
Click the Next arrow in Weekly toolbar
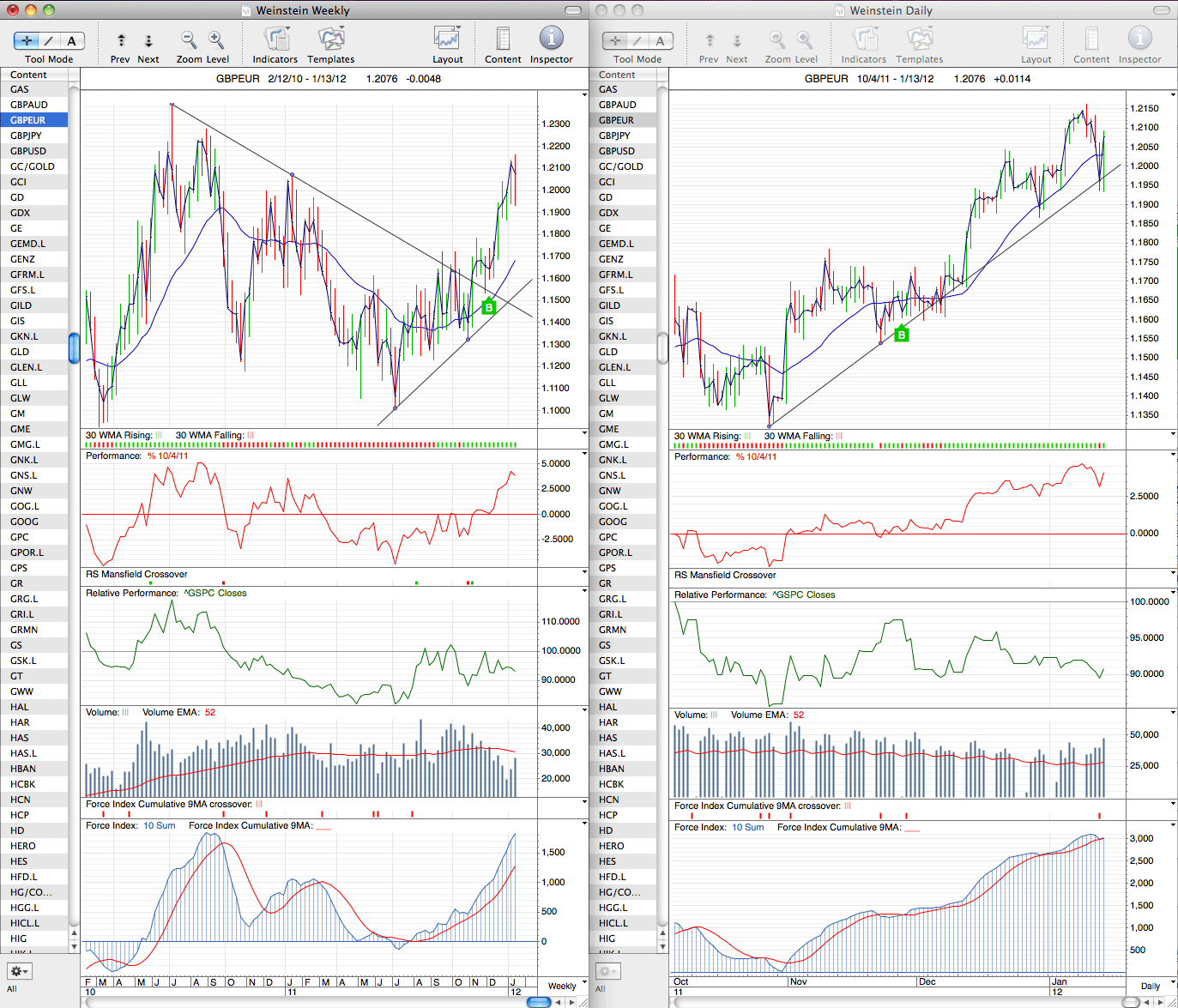(x=148, y=40)
